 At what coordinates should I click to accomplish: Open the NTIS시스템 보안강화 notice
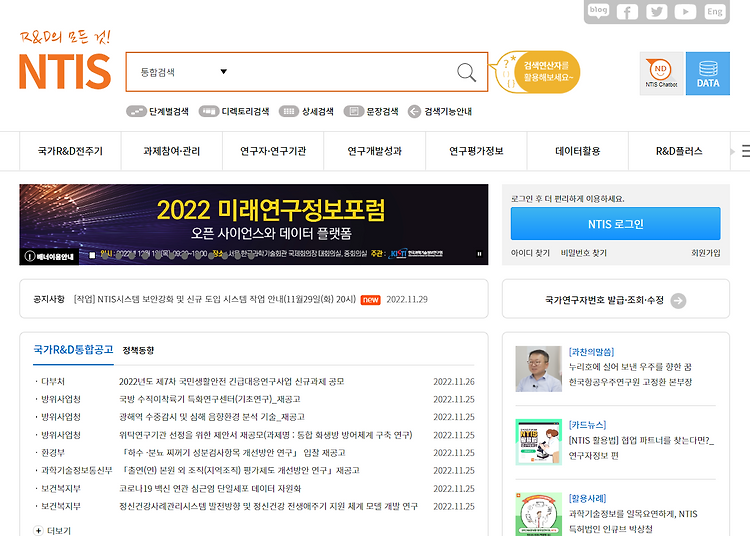(215, 299)
